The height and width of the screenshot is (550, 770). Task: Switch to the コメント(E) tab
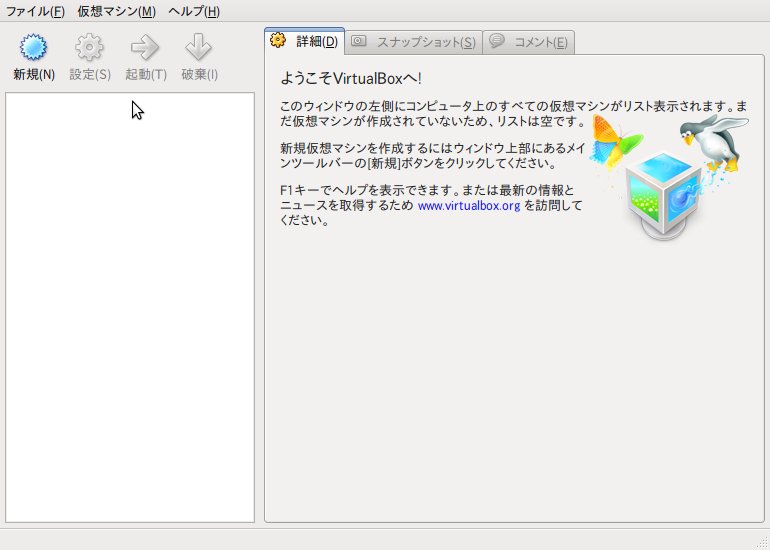(x=529, y=42)
